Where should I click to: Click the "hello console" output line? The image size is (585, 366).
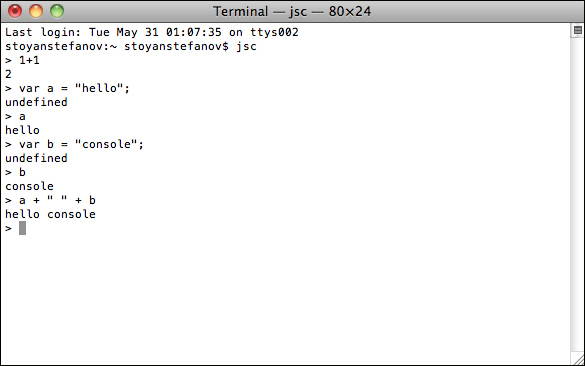coord(50,214)
